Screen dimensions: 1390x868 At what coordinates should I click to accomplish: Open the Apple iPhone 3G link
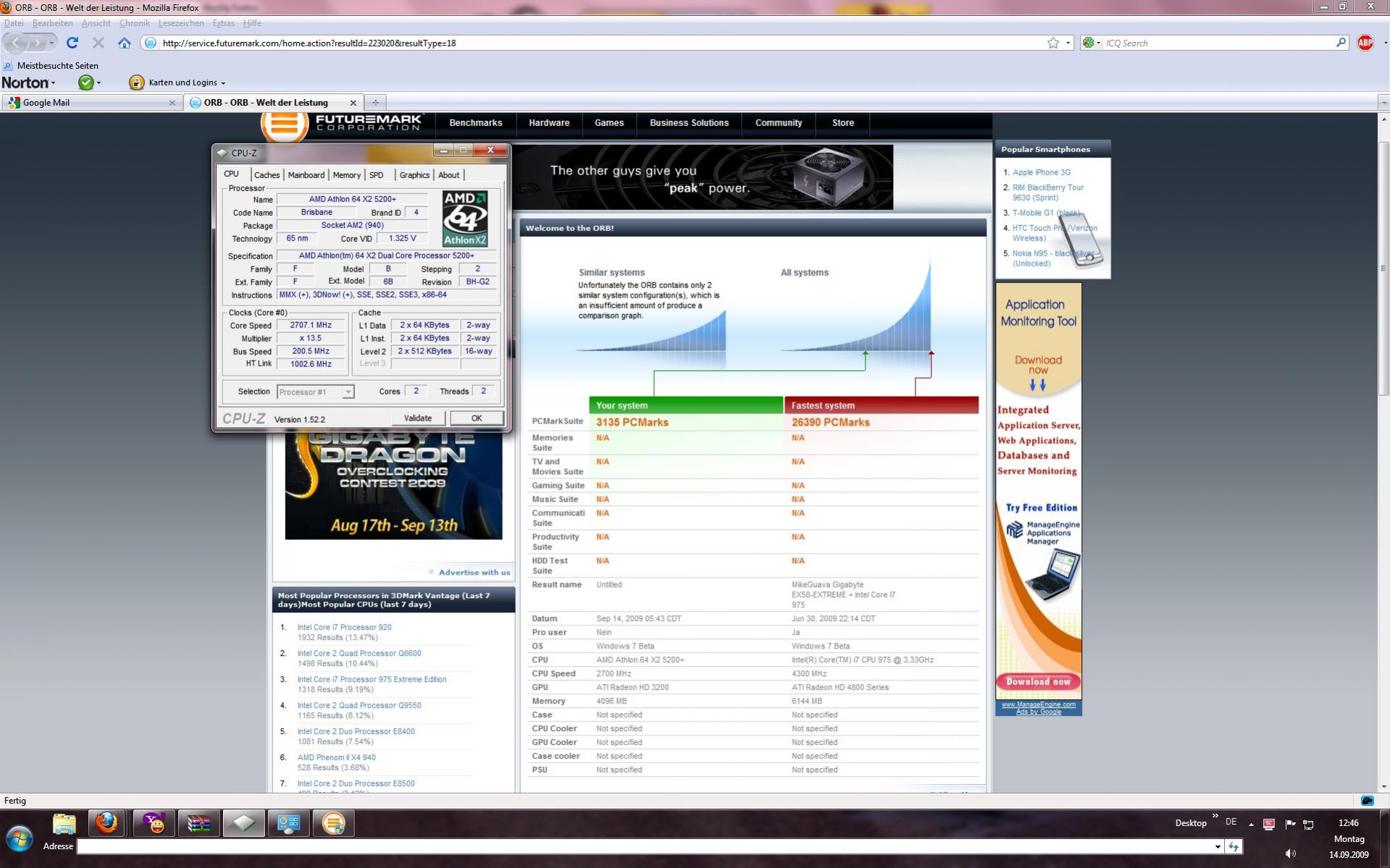(x=1041, y=172)
